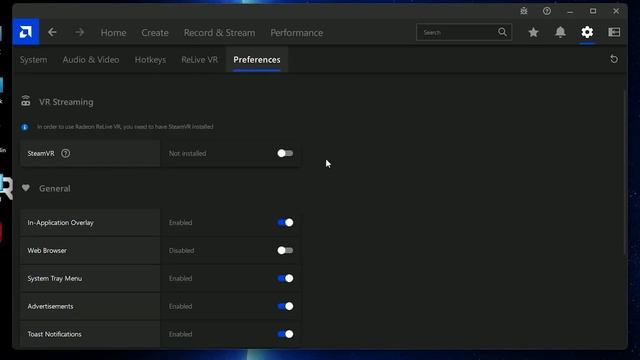The image size is (640, 360).
Task: Click the AMD logo icon
Action: coord(25,31)
